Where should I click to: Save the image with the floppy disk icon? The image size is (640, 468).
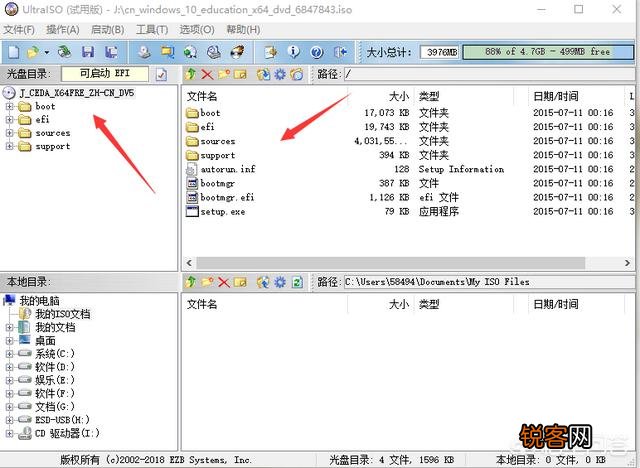point(88,52)
